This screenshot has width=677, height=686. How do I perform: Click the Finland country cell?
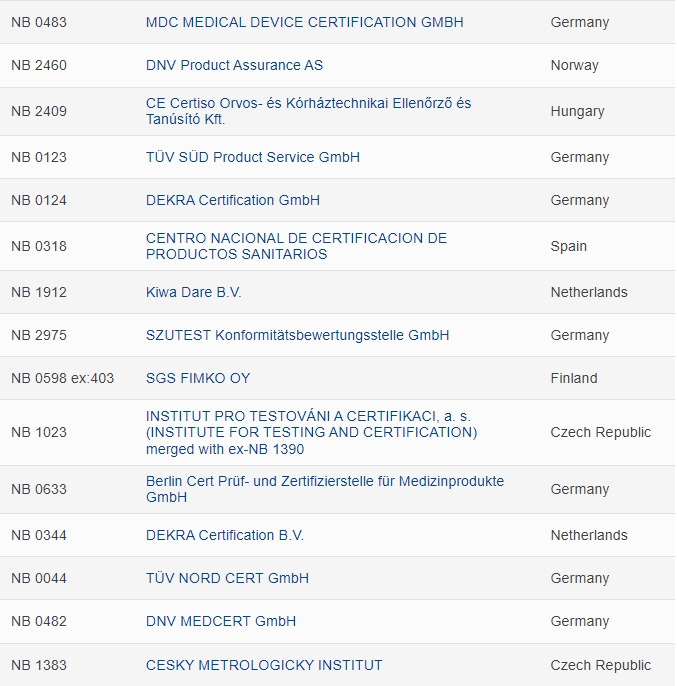[x=574, y=378]
